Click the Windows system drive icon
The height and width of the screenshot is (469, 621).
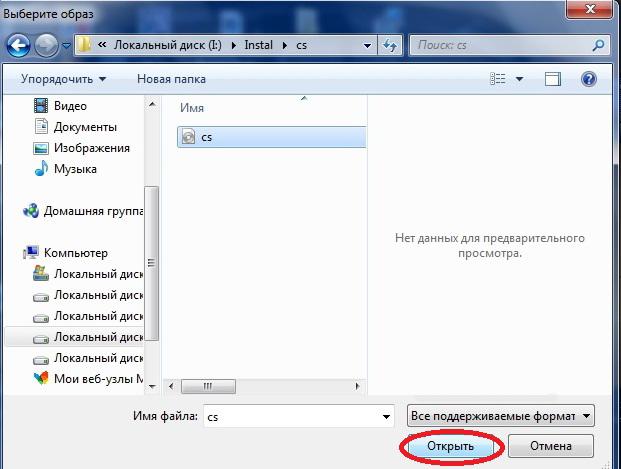41,274
